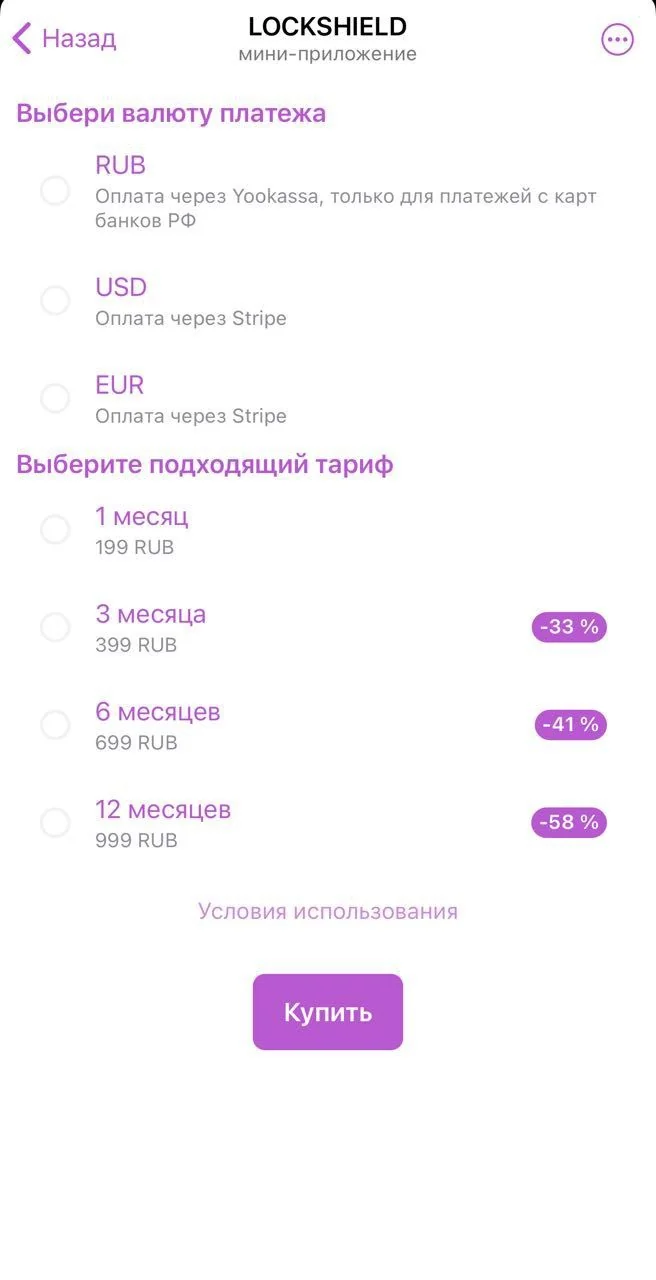Tap the back chevron arrow icon
Image resolution: width=656 pixels, height=1280 pixels.
pyautogui.click(x=22, y=39)
